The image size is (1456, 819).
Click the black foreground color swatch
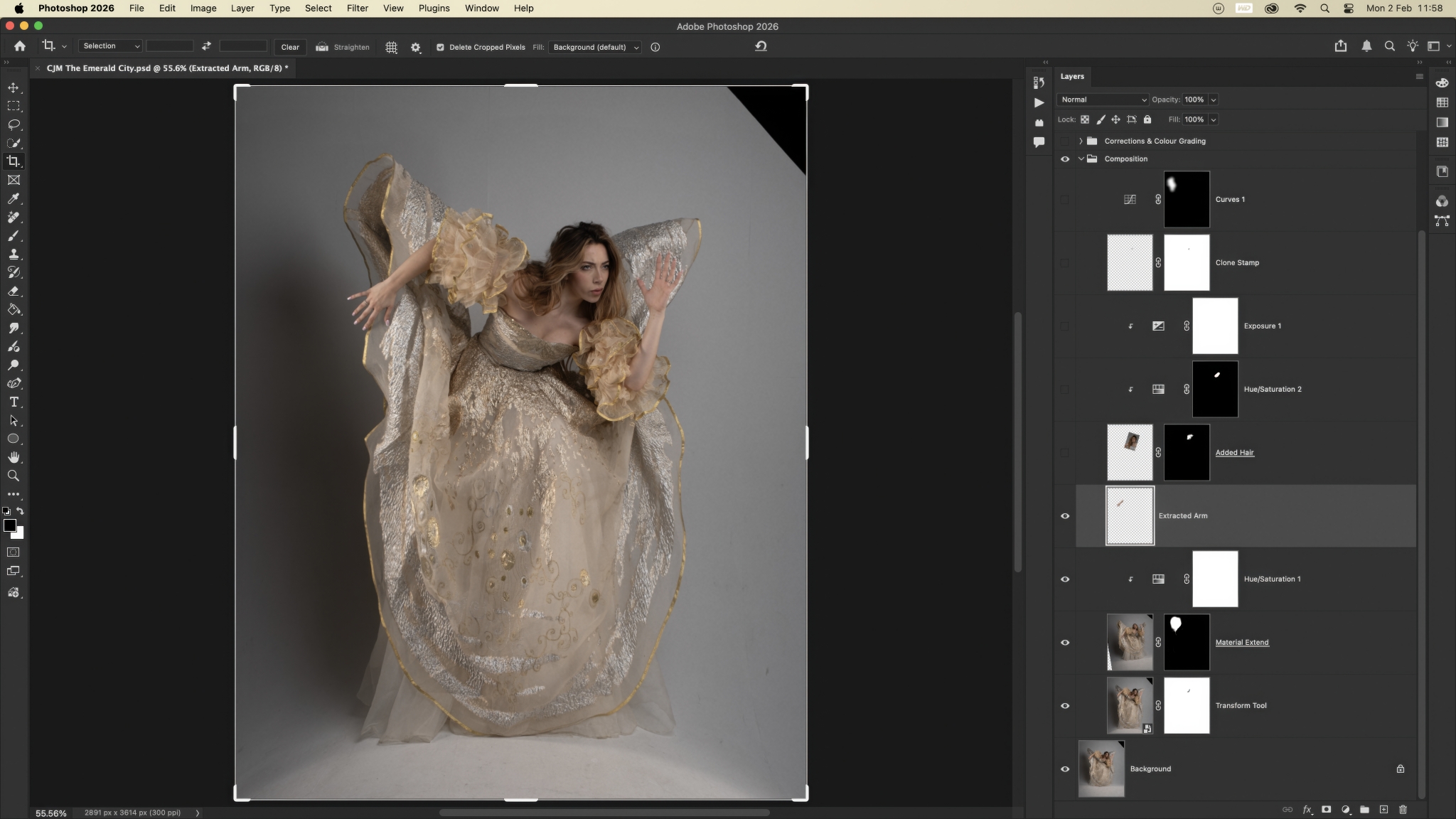click(x=9, y=525)
